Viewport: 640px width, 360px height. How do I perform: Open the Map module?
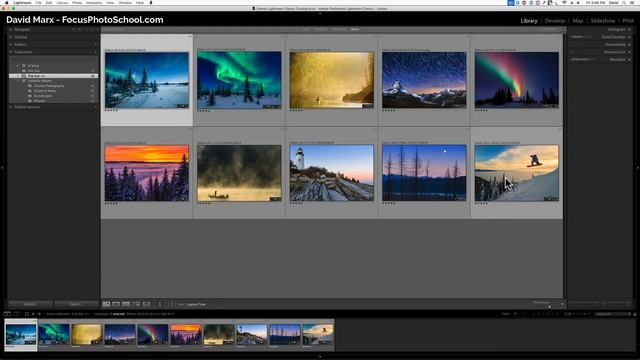pos(578,20)
